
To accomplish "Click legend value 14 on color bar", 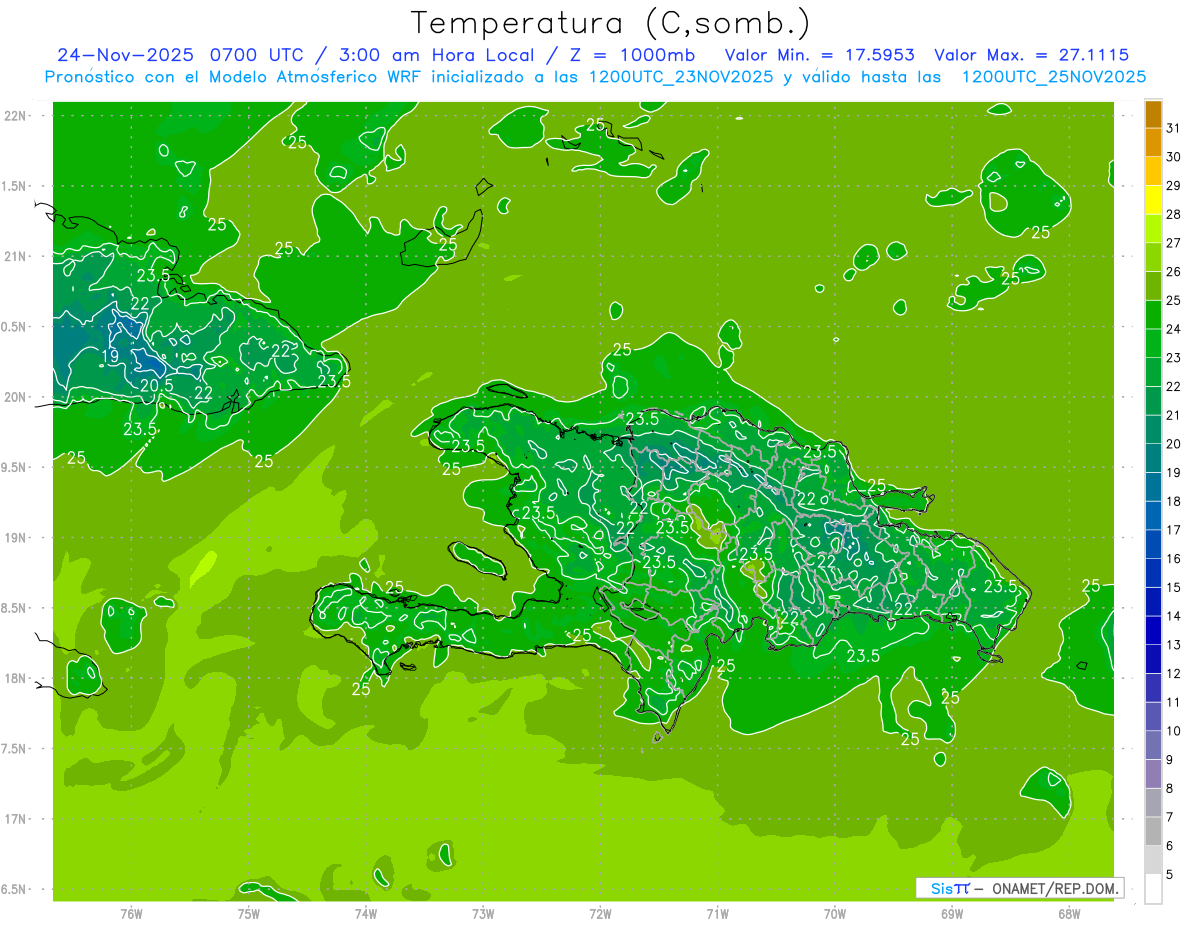I will (x=1174, y=616).
